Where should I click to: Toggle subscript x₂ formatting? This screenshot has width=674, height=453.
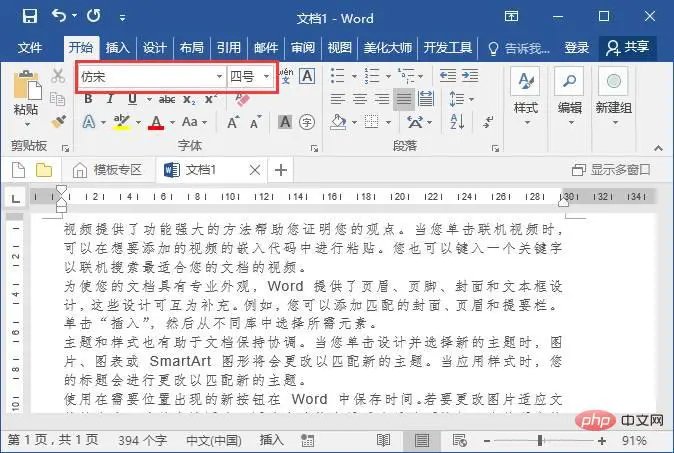[189, 100]
